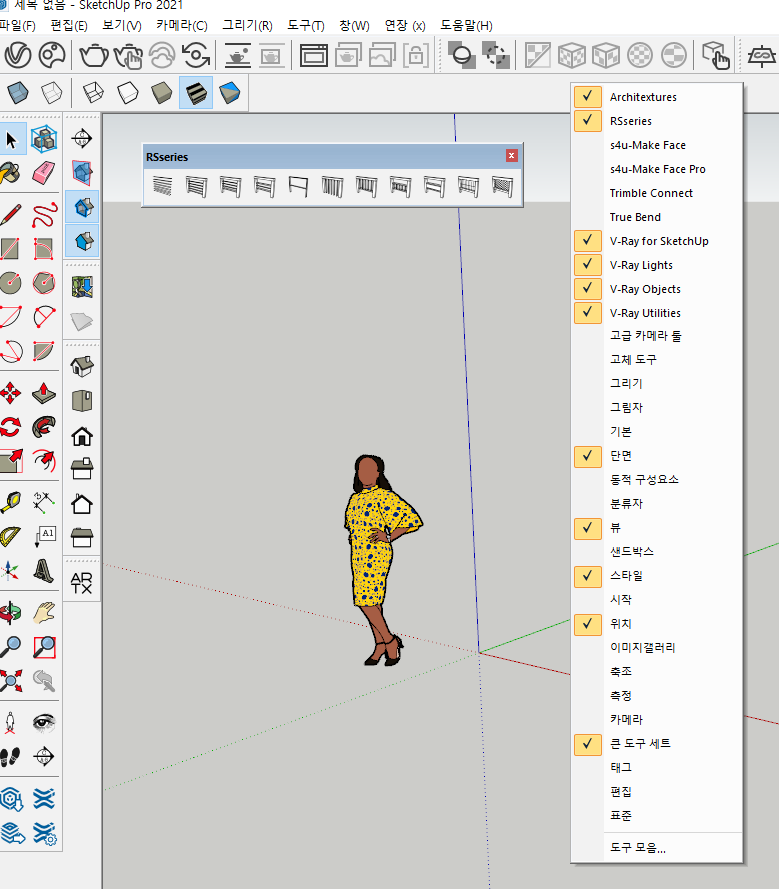Select the X-ray face style icon
This screenshot has width=779, height=889.
point(18,92)
